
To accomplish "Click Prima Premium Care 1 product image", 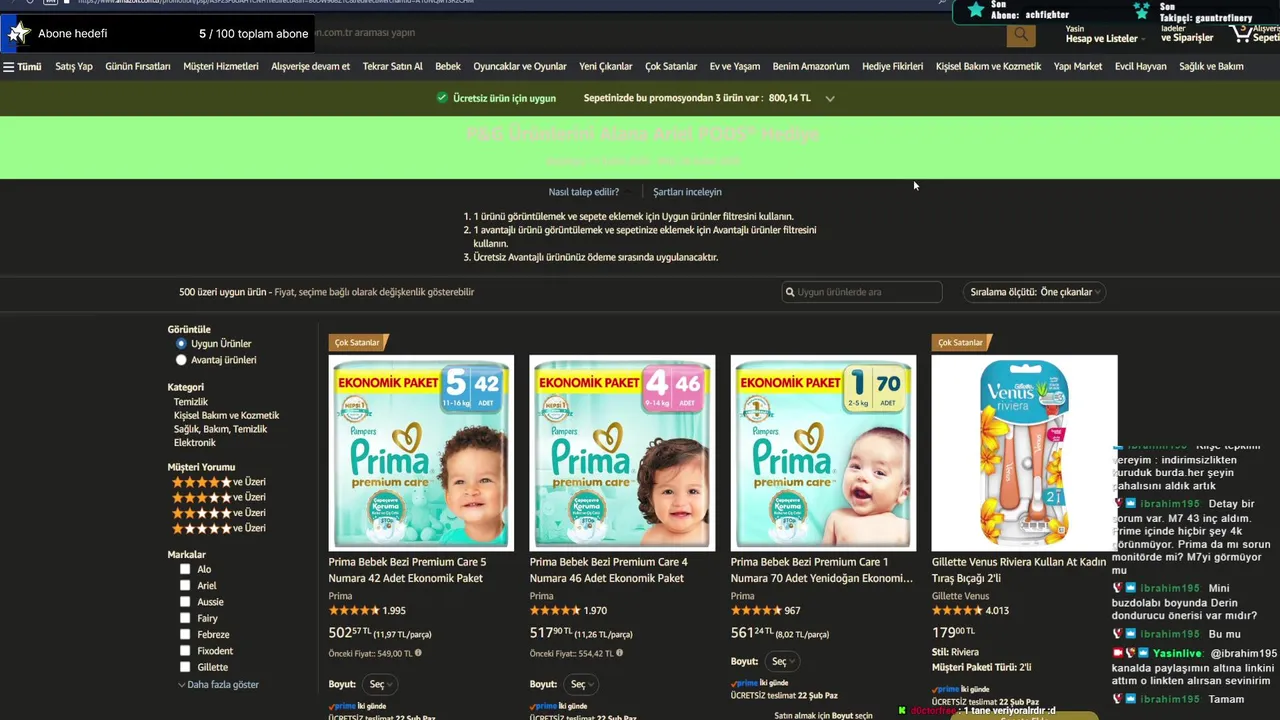I will coord(823,453).
